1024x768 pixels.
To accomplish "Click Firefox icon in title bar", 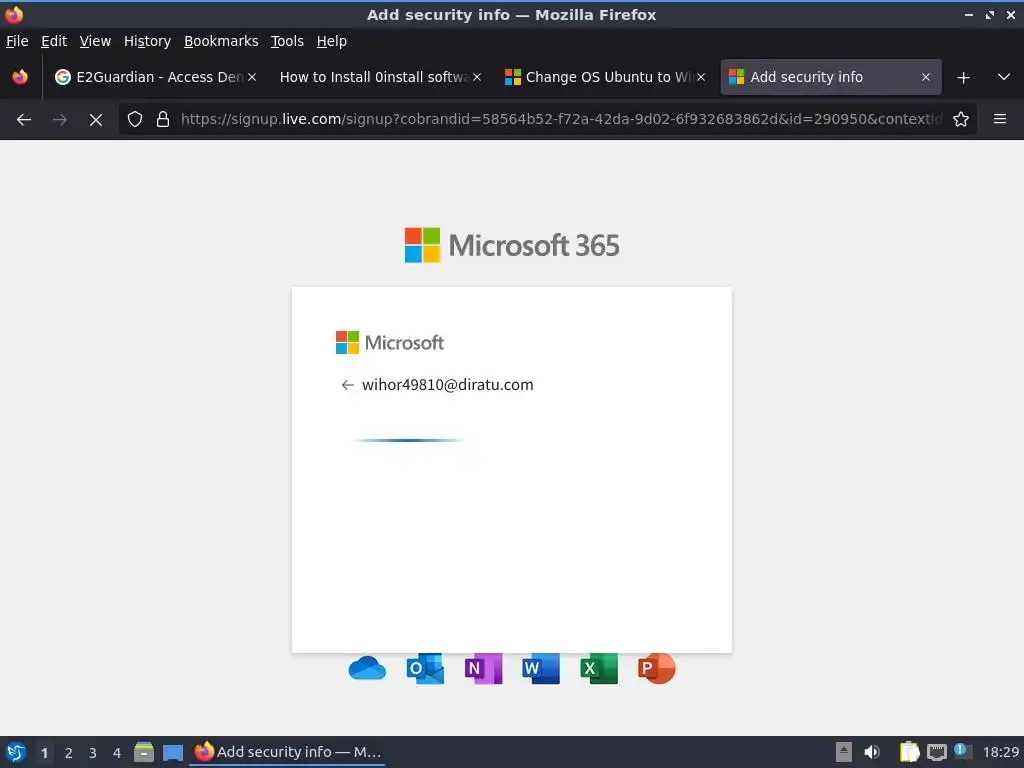I will click(x=14, y=14).
